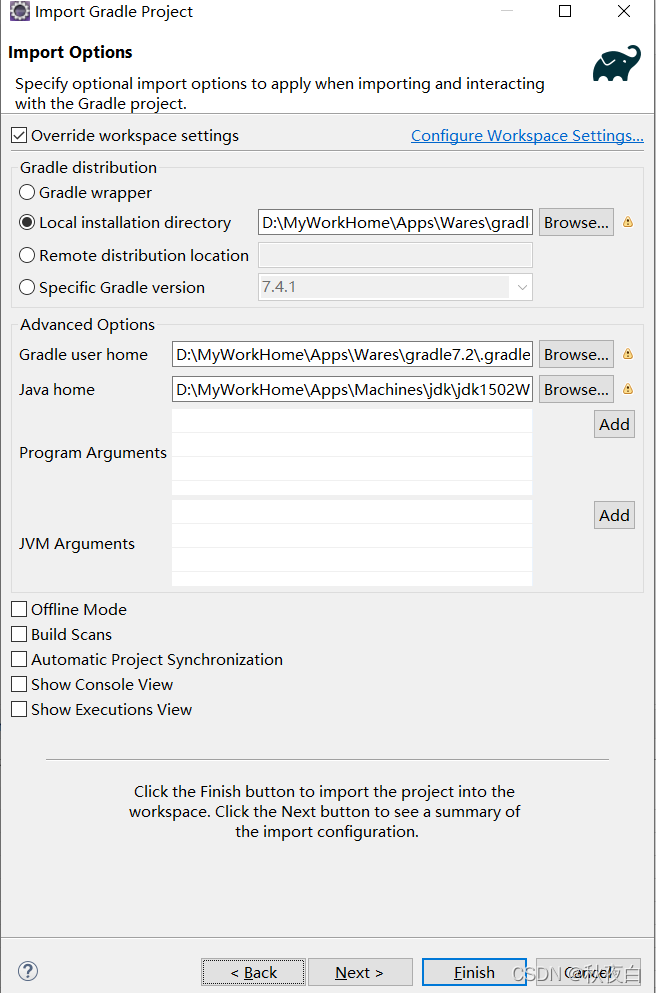Click inside the Program Arguments list
Viewport: 656px width, 993px height.
click(x=352, y=452)
